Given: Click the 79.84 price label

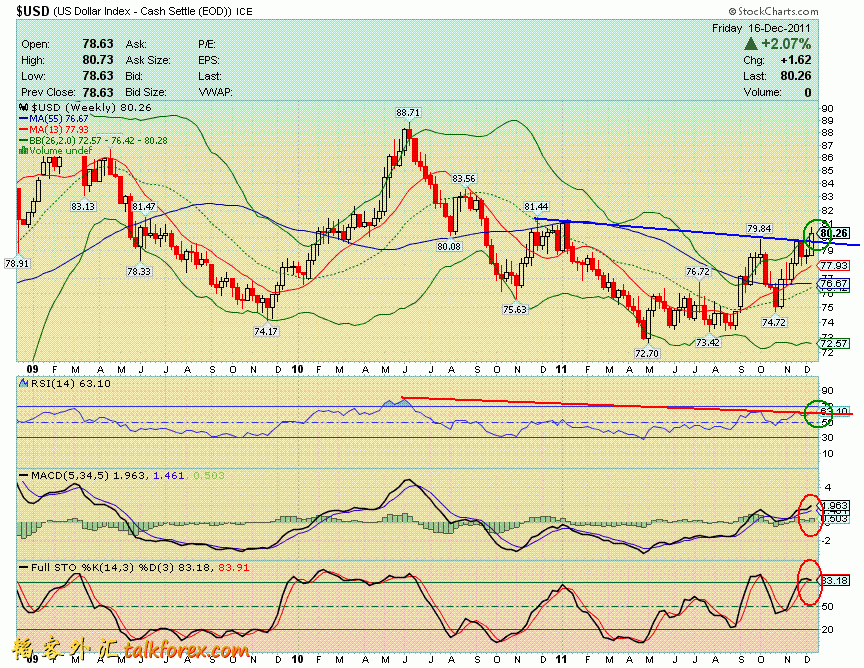Looking at the screenshot, I should tap(759, 228).
